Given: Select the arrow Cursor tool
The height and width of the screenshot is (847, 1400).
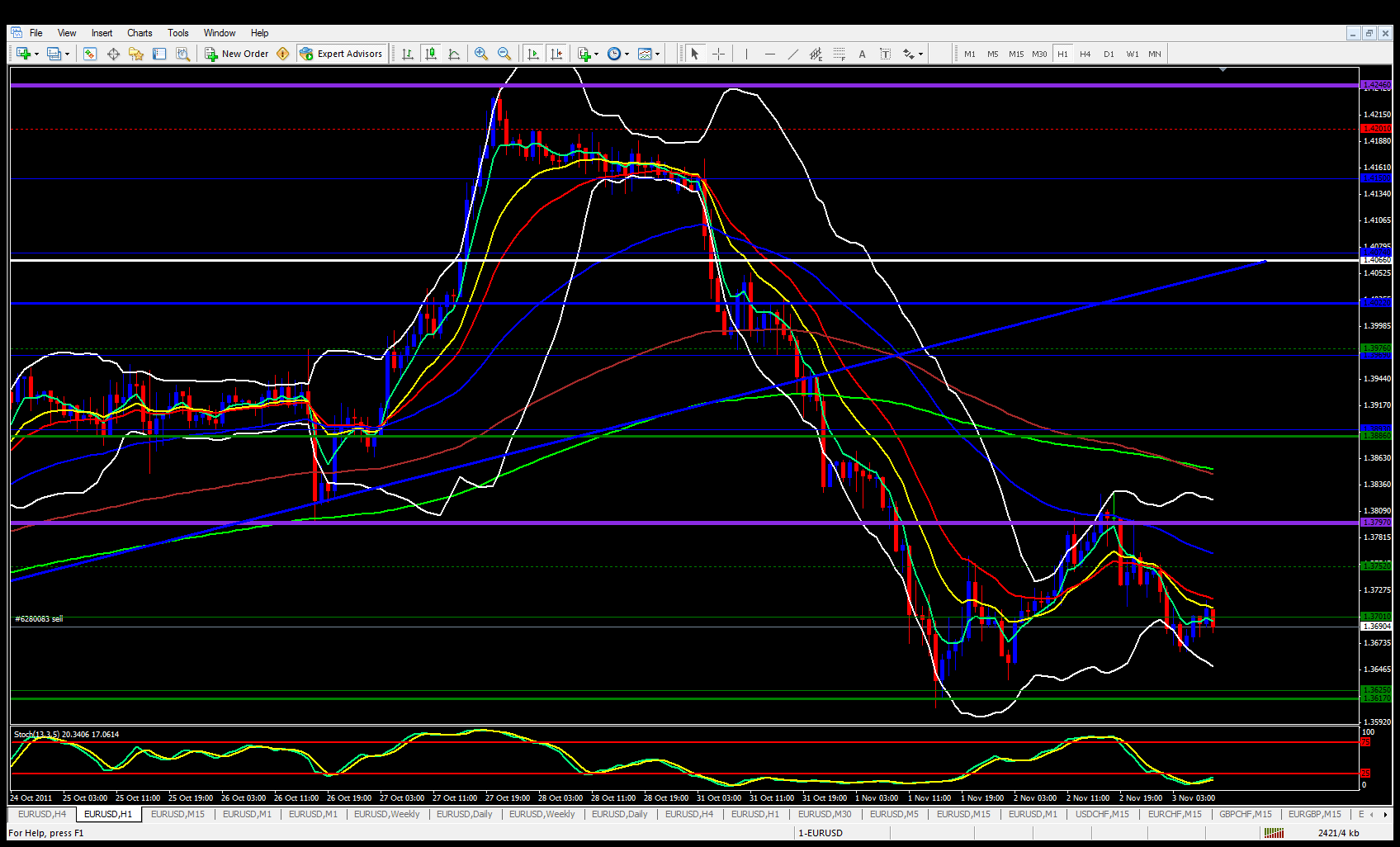Looking at the screenshot, I should (695, 54).
